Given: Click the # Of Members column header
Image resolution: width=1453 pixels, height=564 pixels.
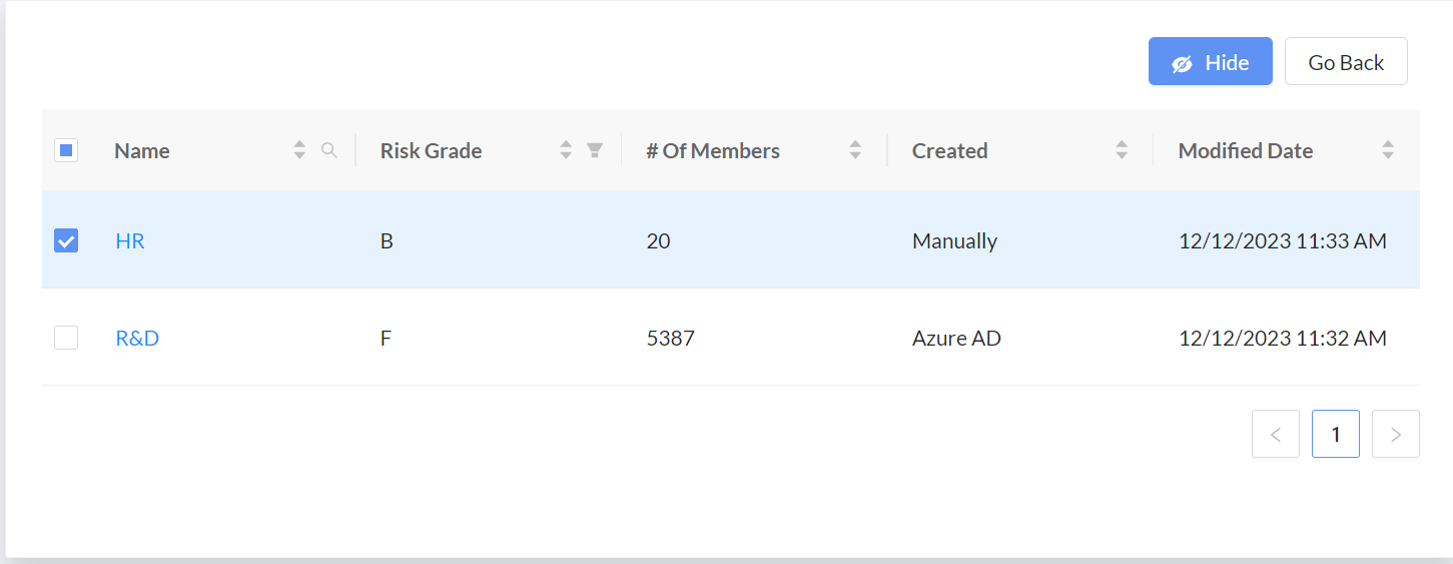Looking at the screenshot, I should point(713,151).
